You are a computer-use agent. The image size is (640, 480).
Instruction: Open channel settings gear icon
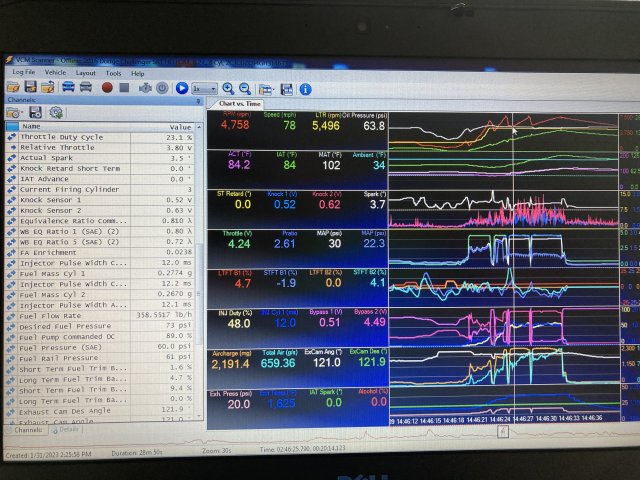(56, 113)
